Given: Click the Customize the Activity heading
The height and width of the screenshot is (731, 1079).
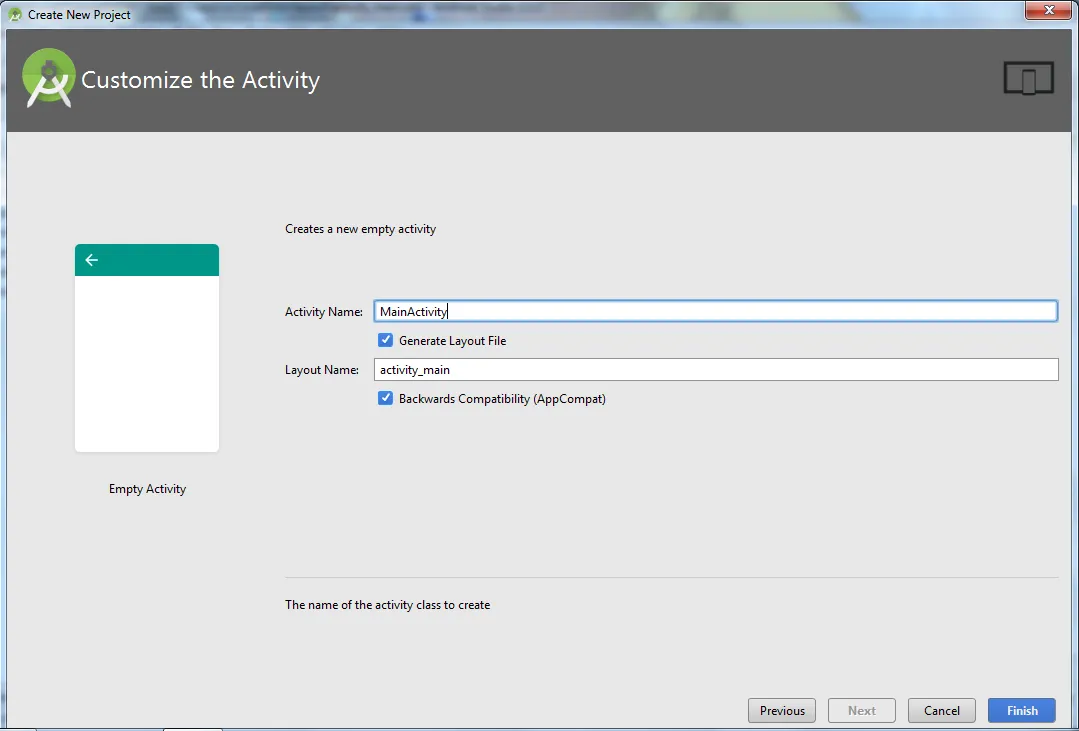Looking at the screenshot, I should click(x=200, y=80).
